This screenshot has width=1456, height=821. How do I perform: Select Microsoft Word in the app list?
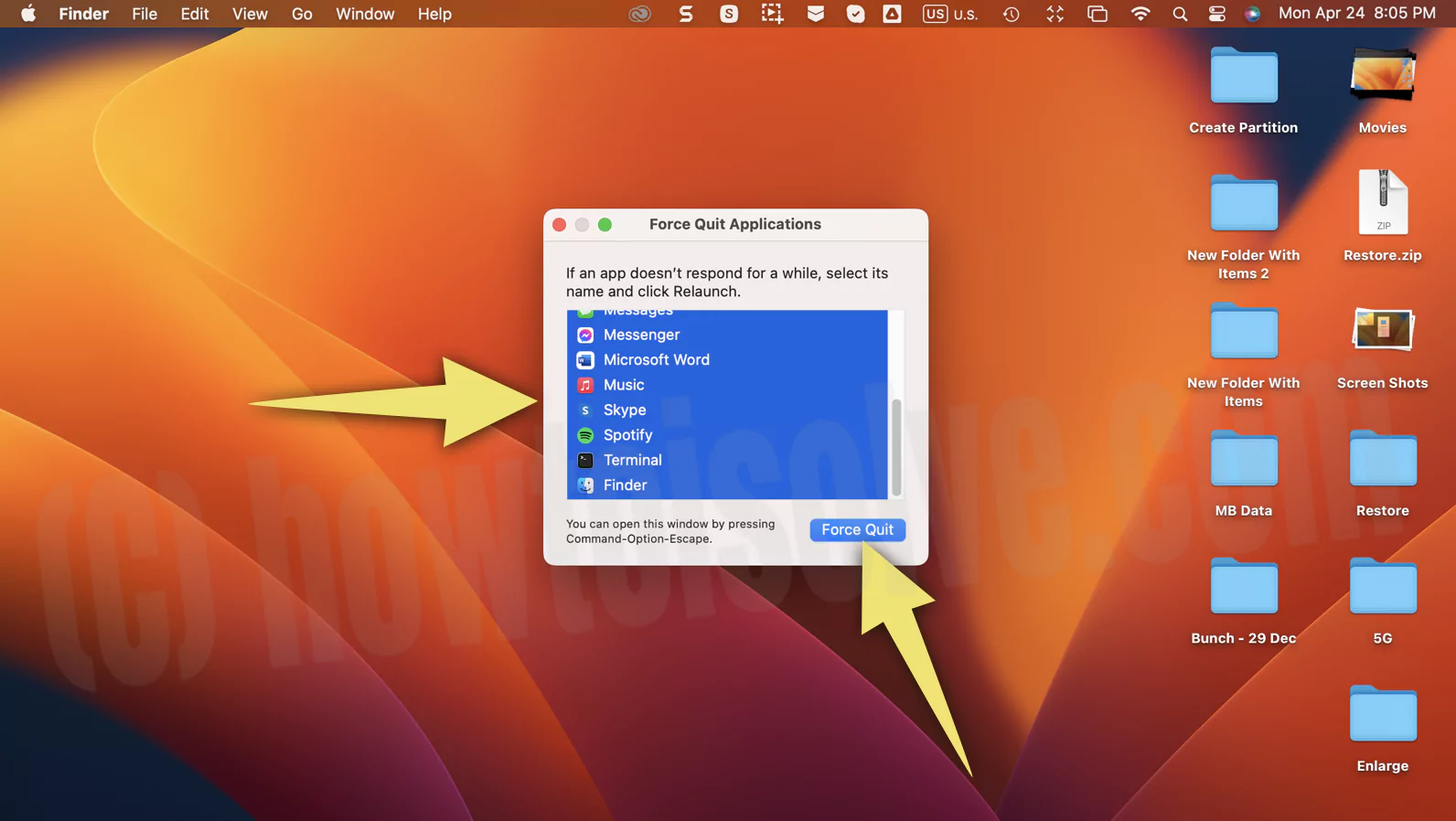727,360
